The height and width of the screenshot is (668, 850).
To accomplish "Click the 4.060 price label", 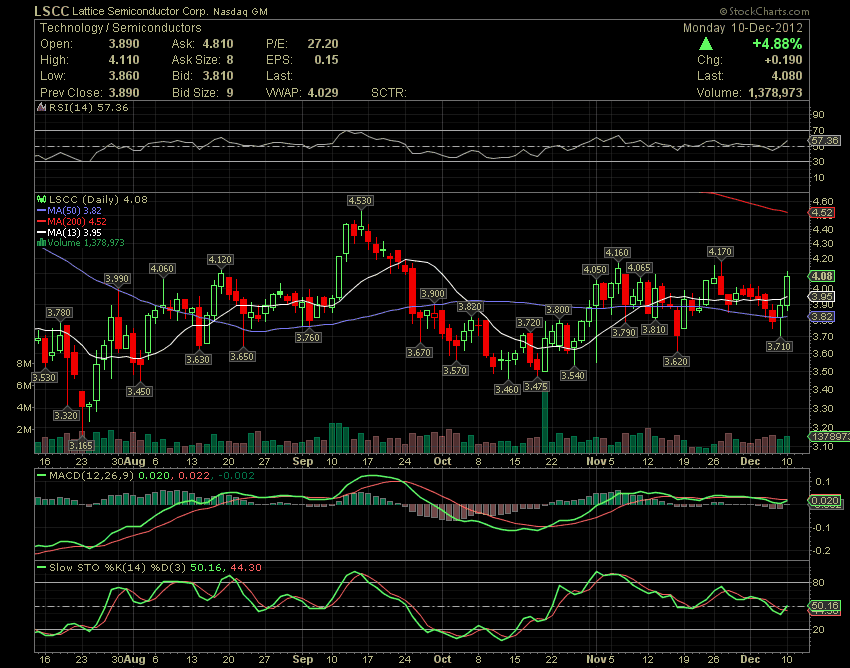I will pyautogui.click(x=163, y=268).
